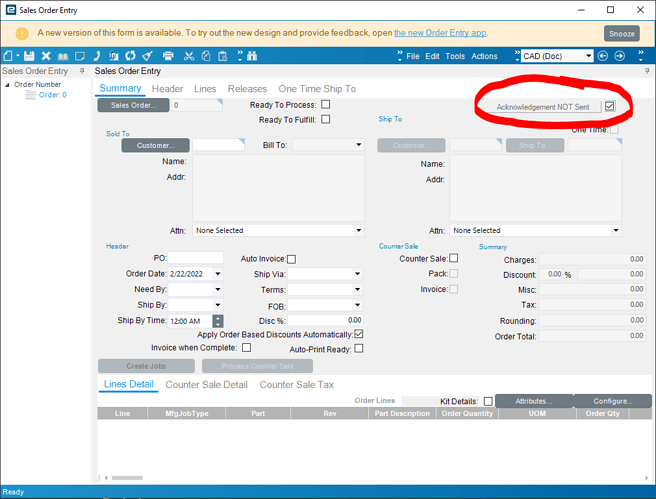
Task: Open dropdown arrow beside New icon
Action: pyautogui.click(x=18, y=56)
